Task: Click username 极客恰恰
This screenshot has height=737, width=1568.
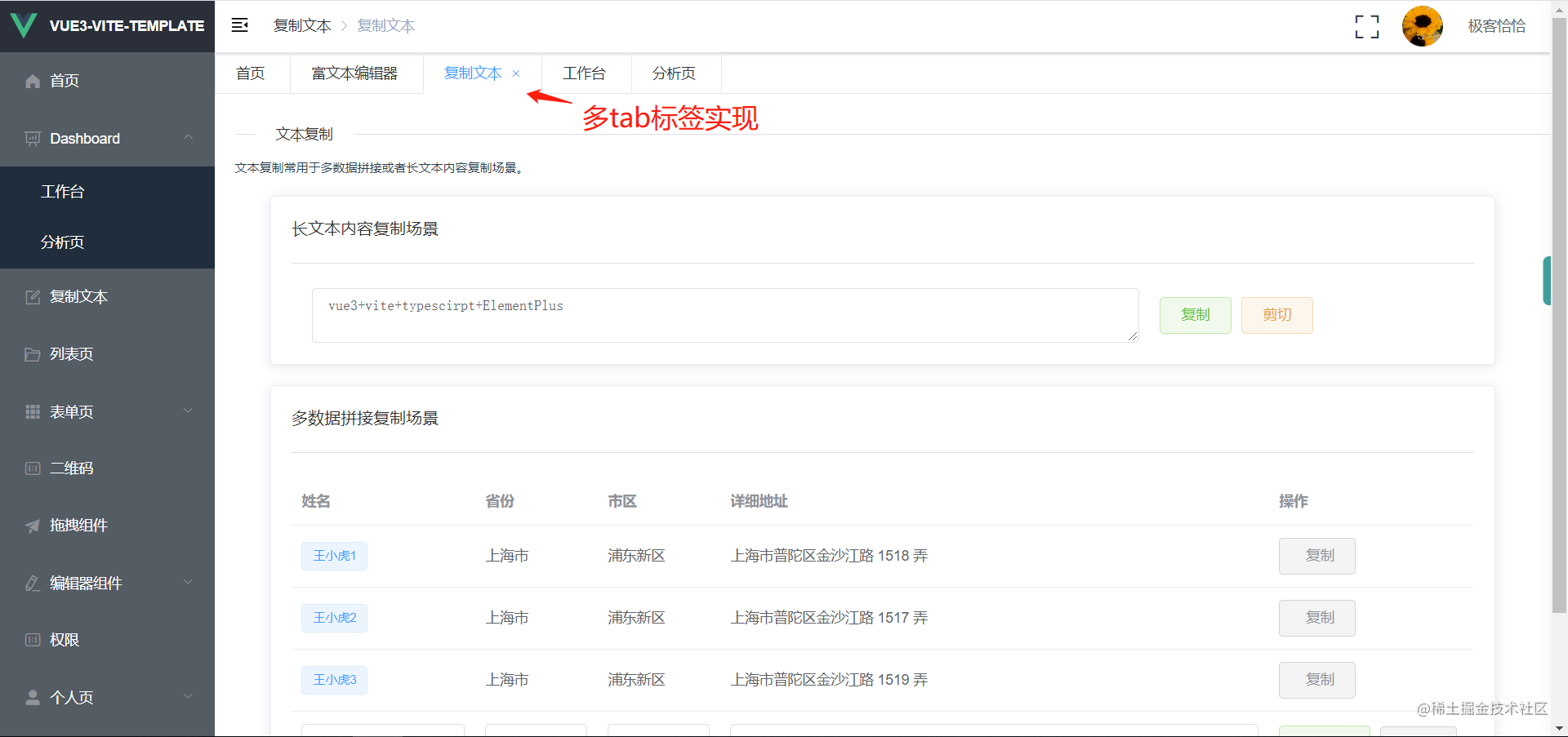Action: pos(1497,26)
